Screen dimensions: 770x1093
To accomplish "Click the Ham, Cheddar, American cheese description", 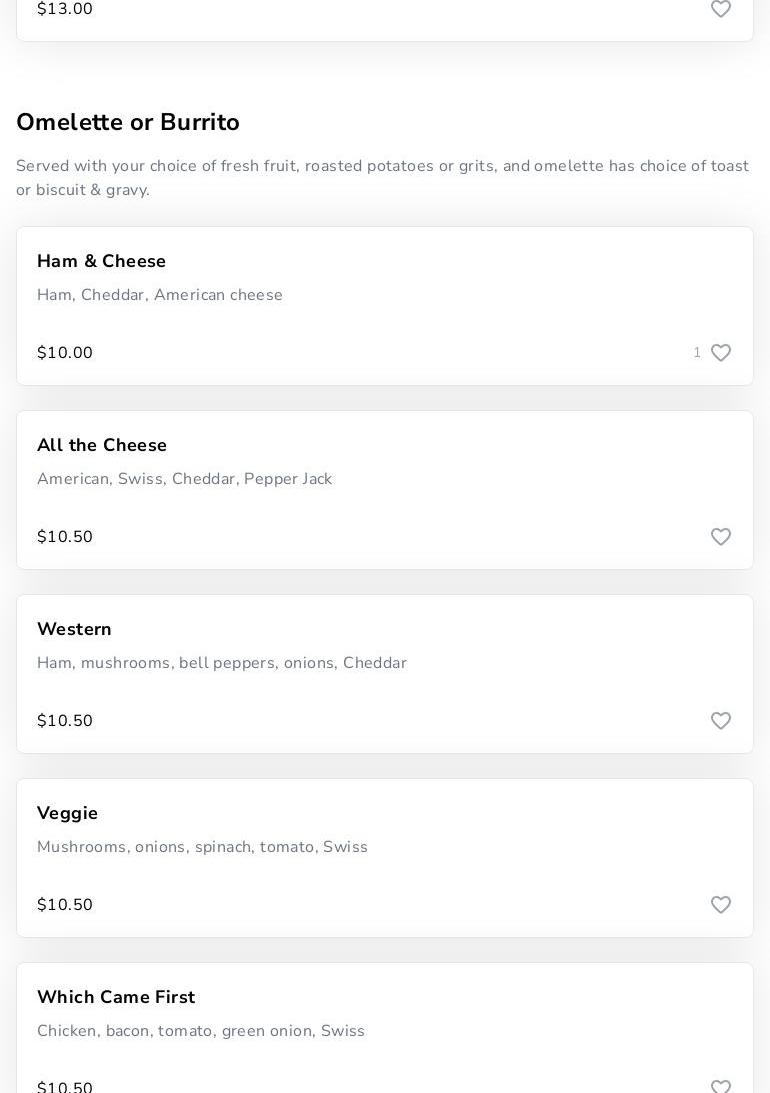I will tap(160, 295).
